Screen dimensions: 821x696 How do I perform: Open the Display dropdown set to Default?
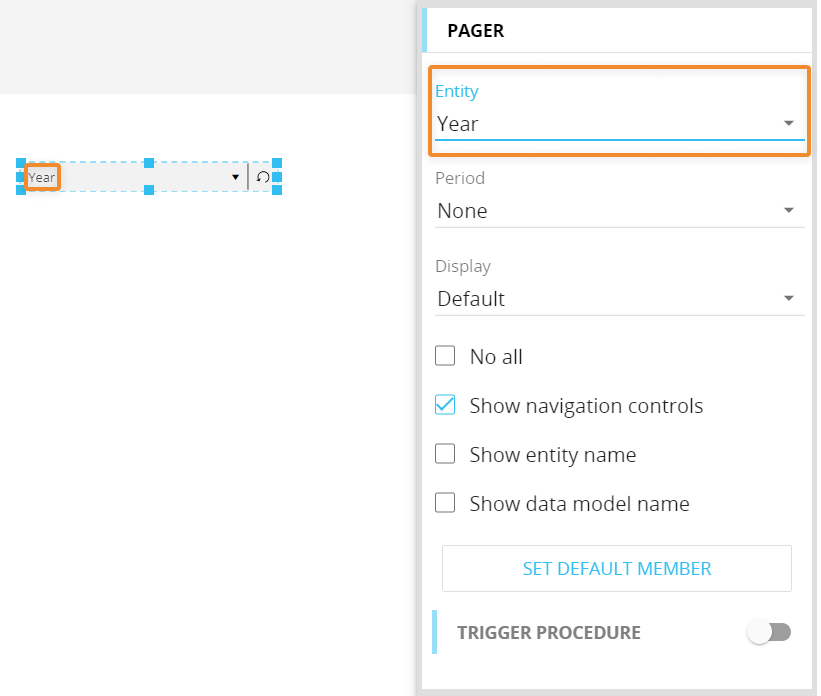click(619, 299)
